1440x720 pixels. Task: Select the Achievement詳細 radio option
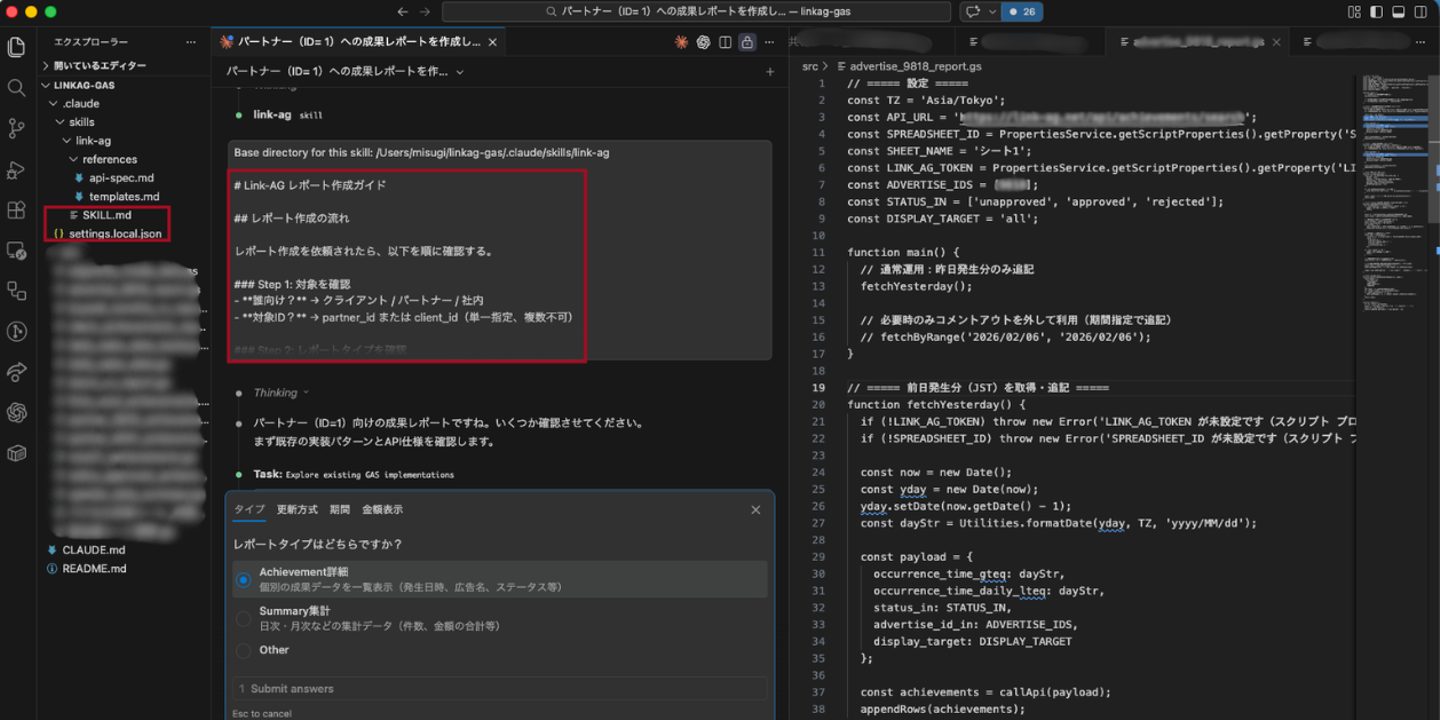click(243, 580)
